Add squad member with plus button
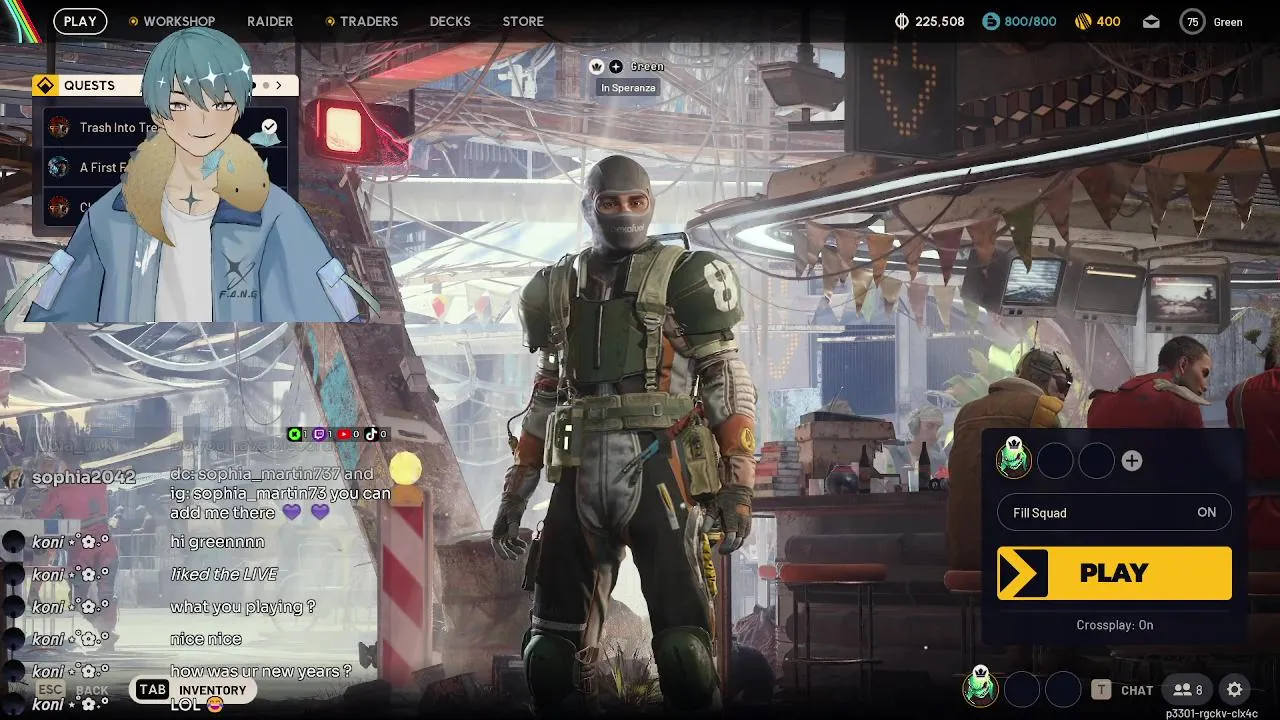 [1132, 461]
